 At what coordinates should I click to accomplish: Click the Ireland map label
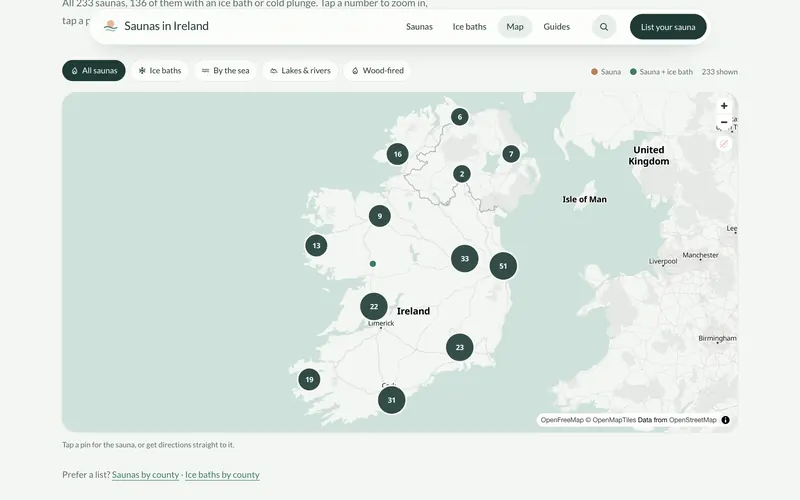[413, 311]
